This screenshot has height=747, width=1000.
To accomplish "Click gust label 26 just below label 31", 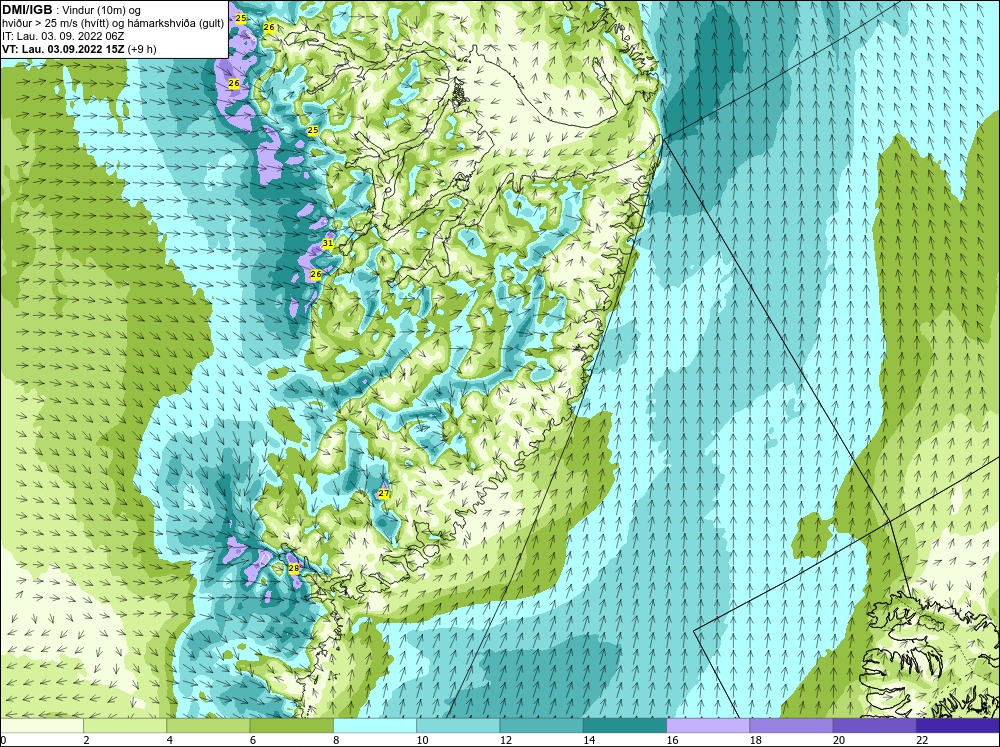I will click(316, 274).
